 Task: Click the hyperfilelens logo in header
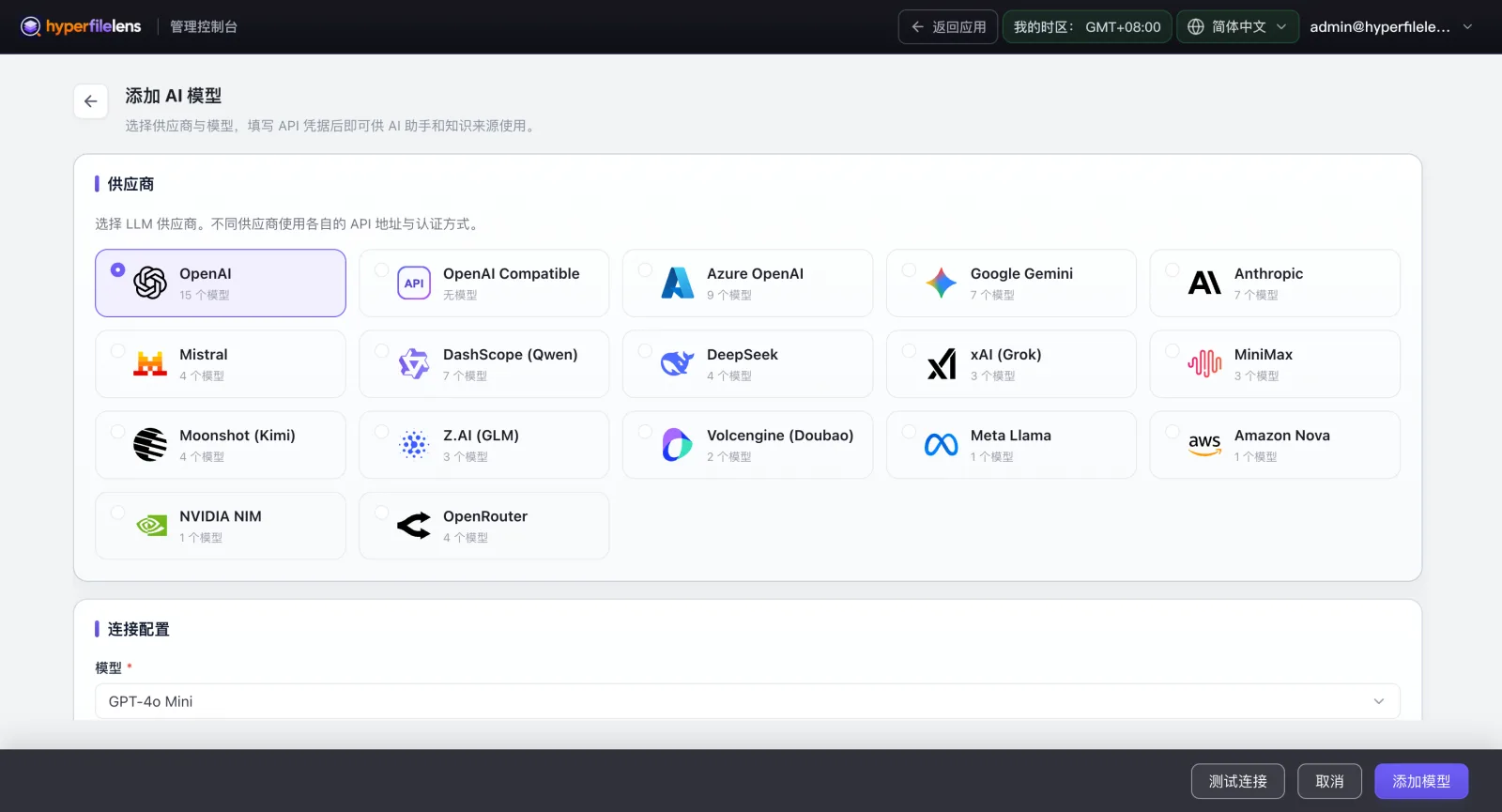(81, 26)
